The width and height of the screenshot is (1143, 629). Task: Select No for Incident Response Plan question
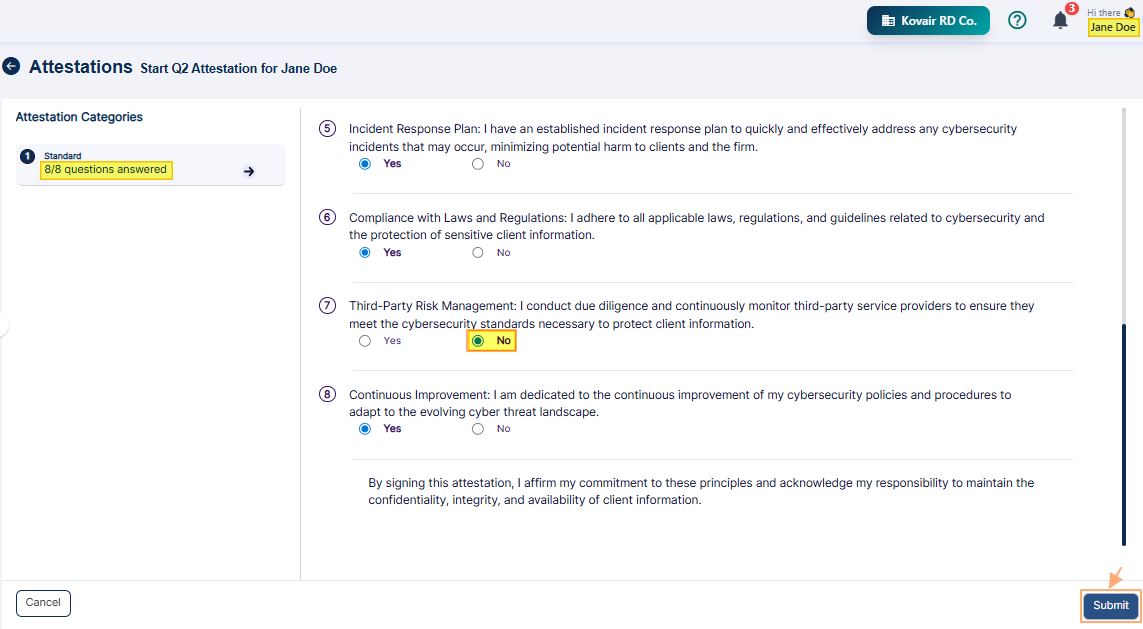[x=477, y=163]
